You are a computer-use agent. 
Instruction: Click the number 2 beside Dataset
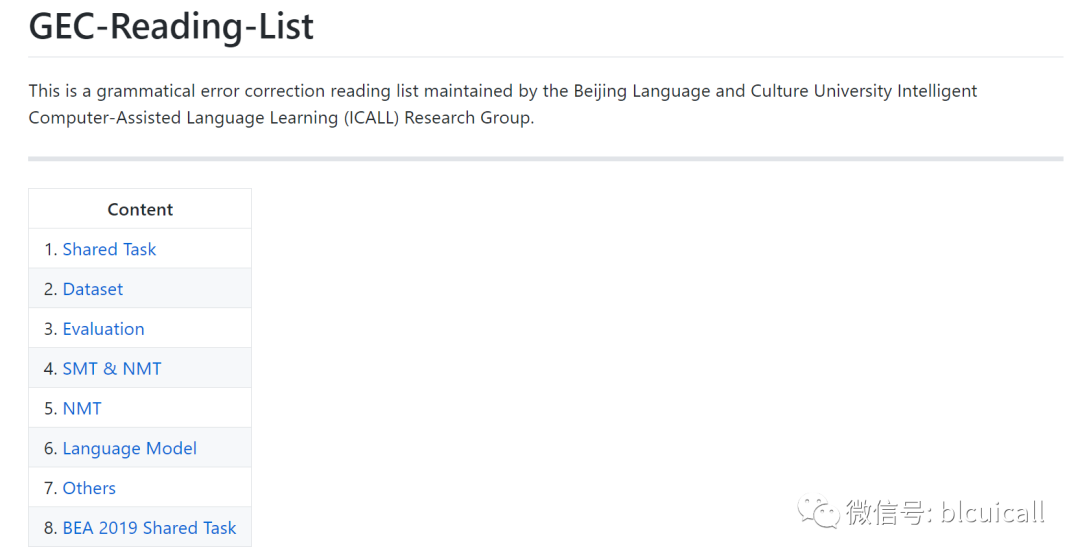(x=50, y=289)
